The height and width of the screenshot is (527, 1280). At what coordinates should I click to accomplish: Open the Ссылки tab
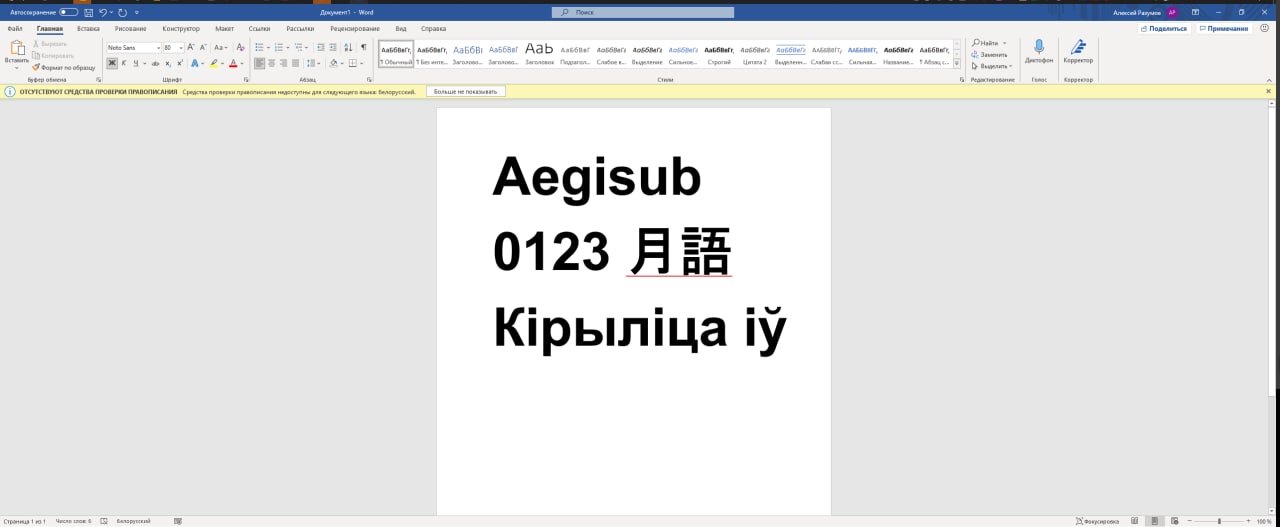coord(259,29)
